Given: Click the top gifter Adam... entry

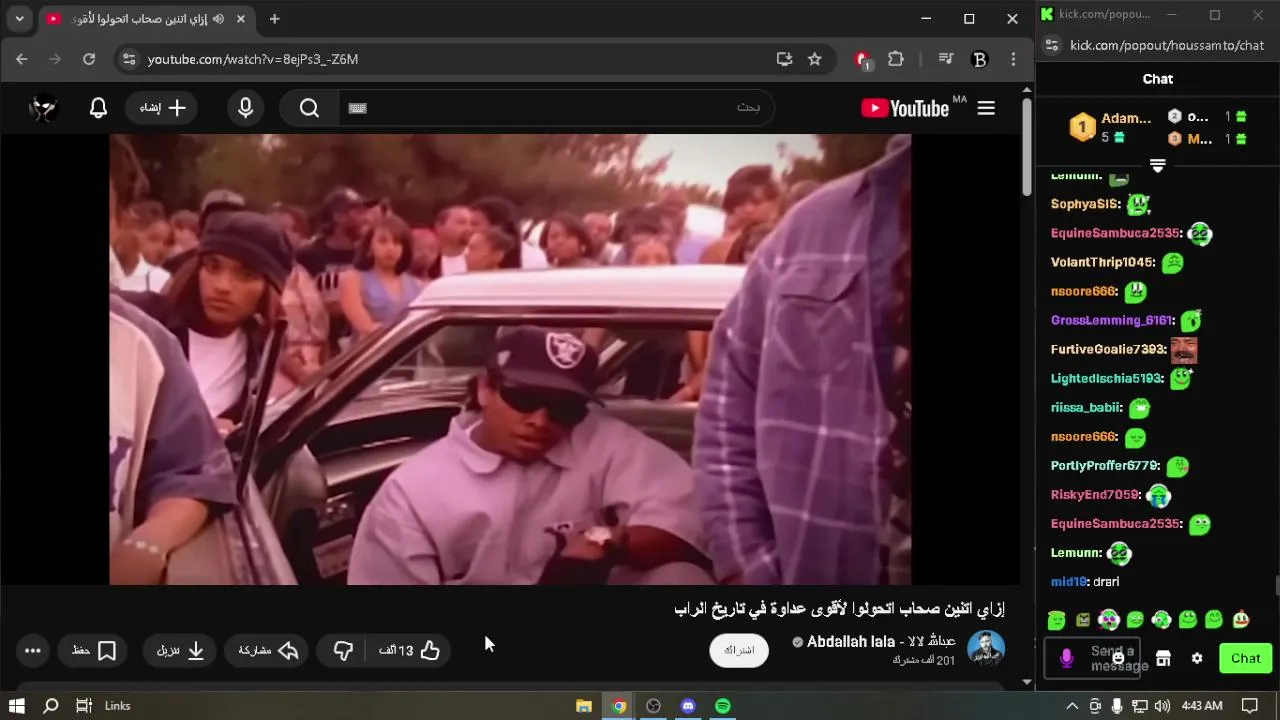Looking at the screenshot, I should [x=1112, y=127].
